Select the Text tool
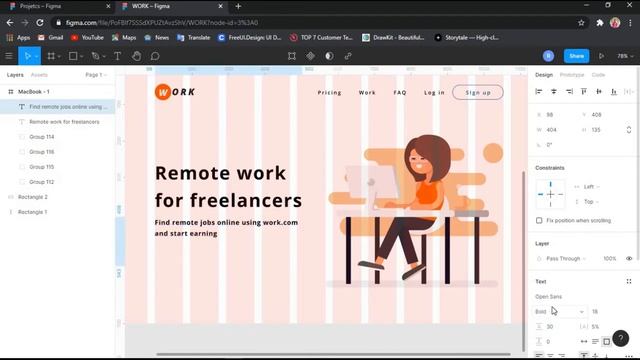640x360 pixels. click(x=117, y=56)
